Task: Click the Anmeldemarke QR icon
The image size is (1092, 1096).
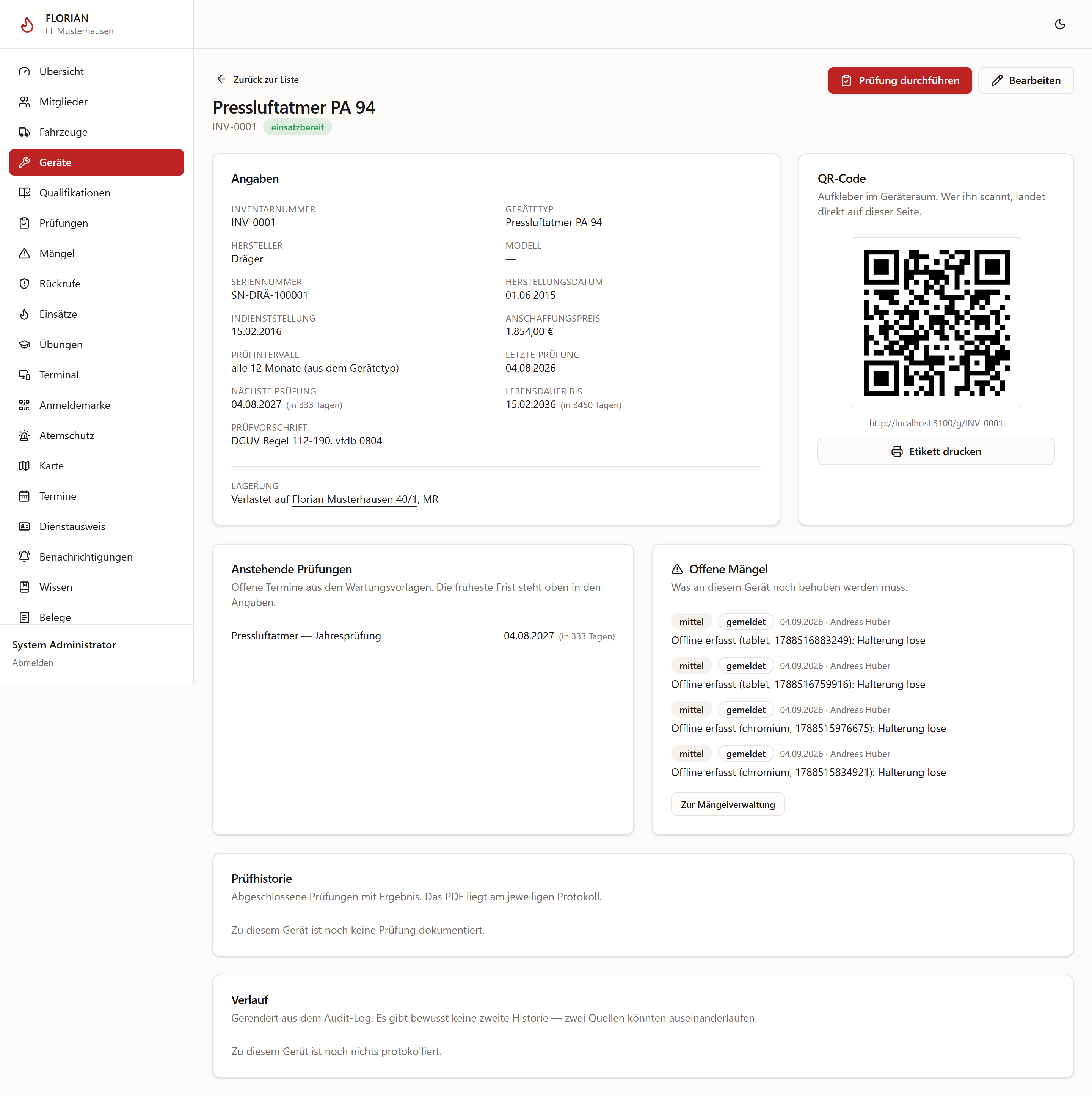Action: [24, 405]
